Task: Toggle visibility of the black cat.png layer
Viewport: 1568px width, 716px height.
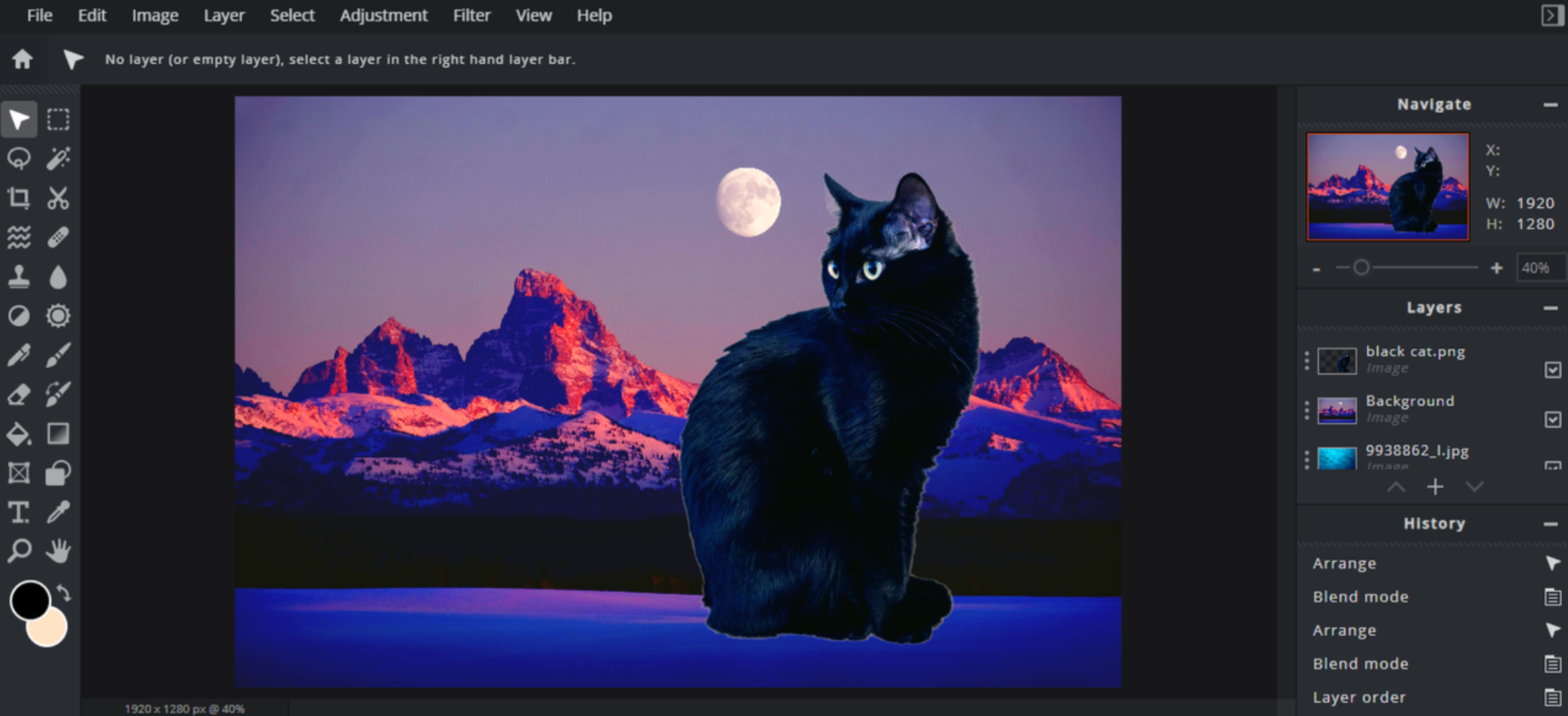Action: [x=1553, y=369]
